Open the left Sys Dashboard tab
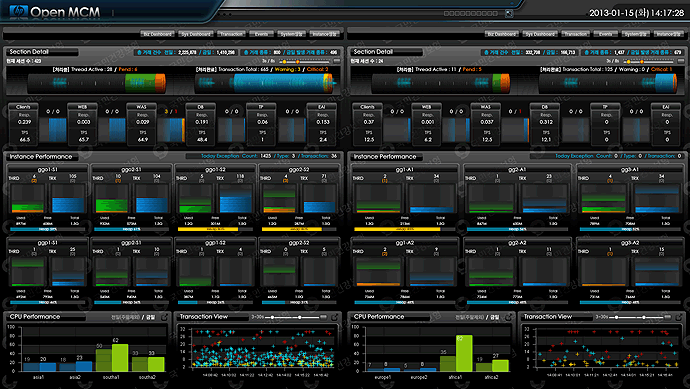690x389 pixels. click(196, 34)
